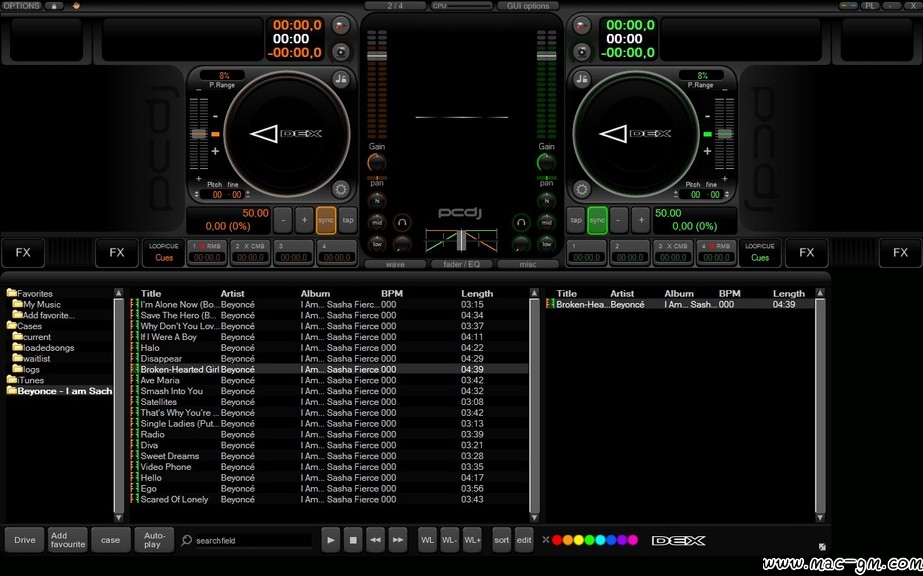The width and height of the screenshot is (923, 576).
Task: Toggle sync on the left deck
Action: pyautogui.click(x=326, y=221)
